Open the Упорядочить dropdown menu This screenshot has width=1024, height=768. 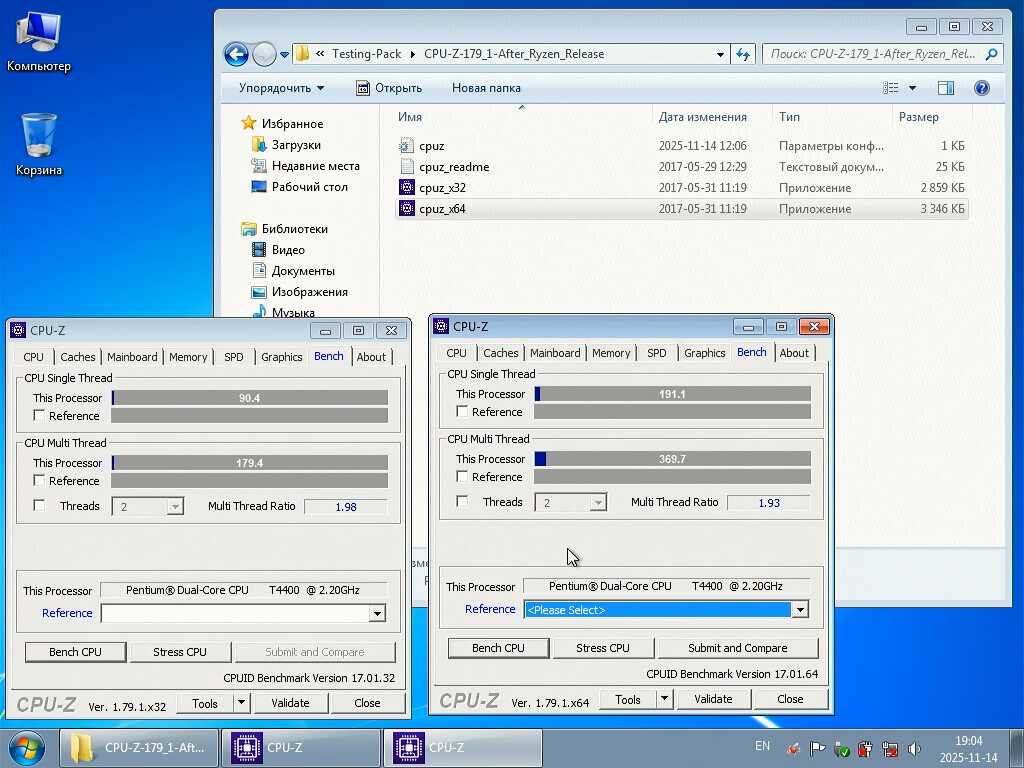281,88
